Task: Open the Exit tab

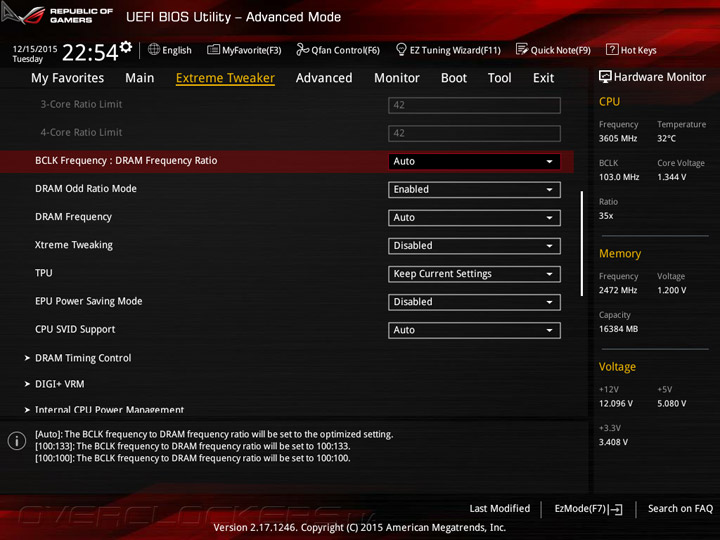Action: pyautogui.click(x=544, y=78)
